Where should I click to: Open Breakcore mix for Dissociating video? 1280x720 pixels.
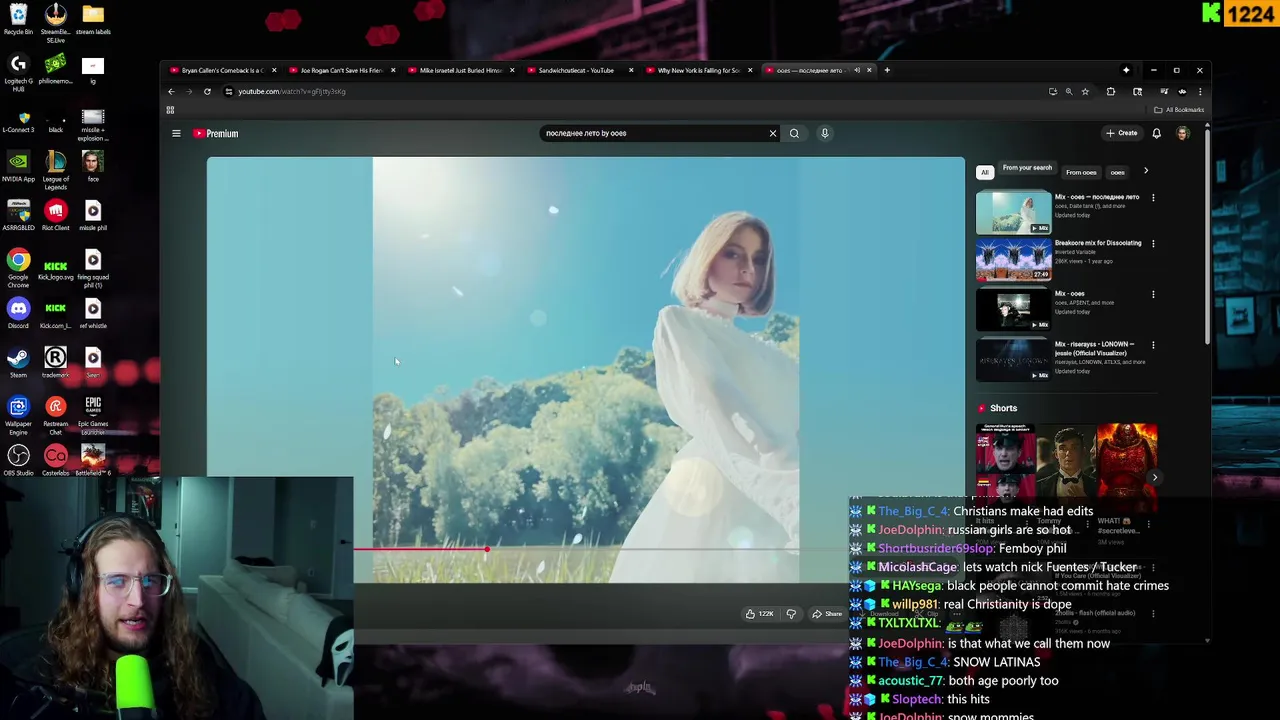[x=1013, y=261]
